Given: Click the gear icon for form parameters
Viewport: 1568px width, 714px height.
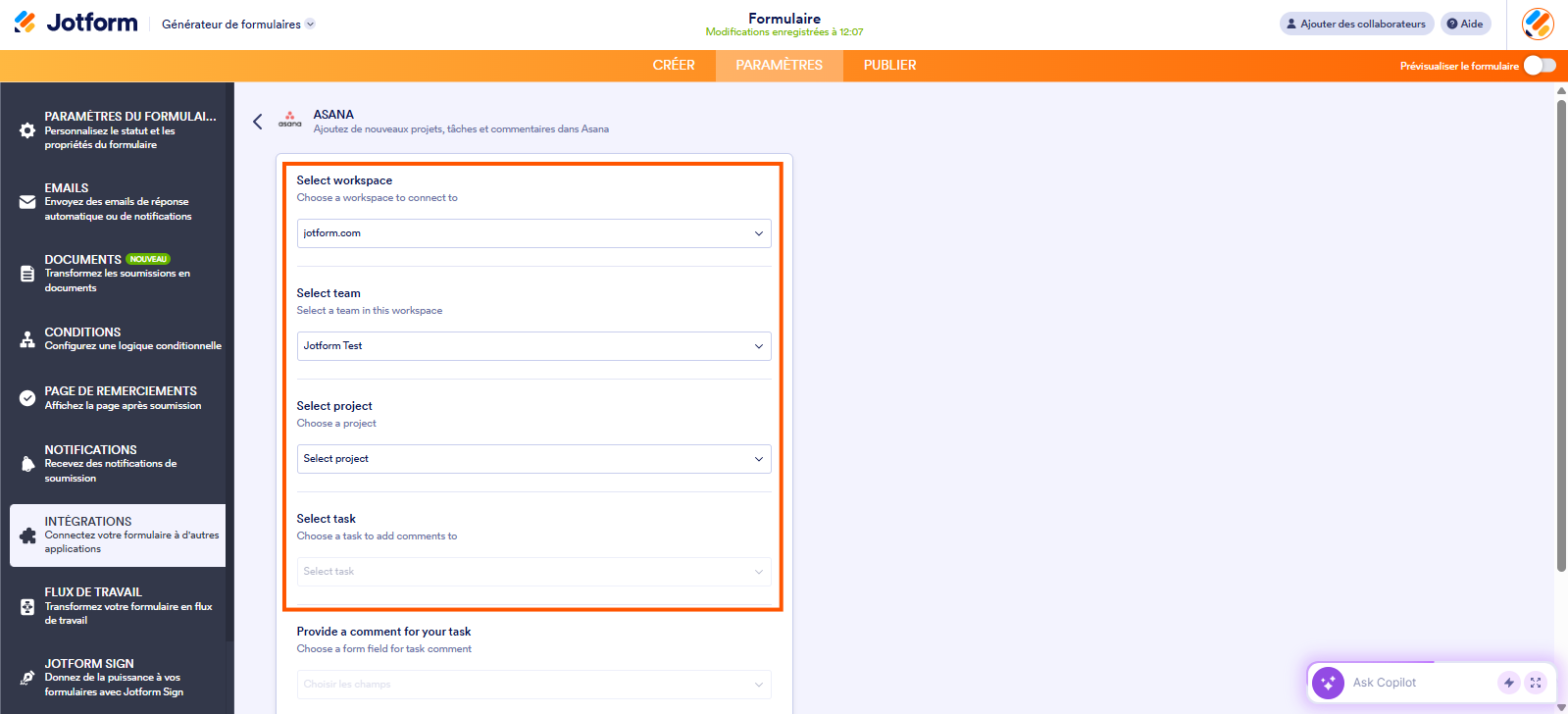Looking at the screenshot, I should click(27, 130).
